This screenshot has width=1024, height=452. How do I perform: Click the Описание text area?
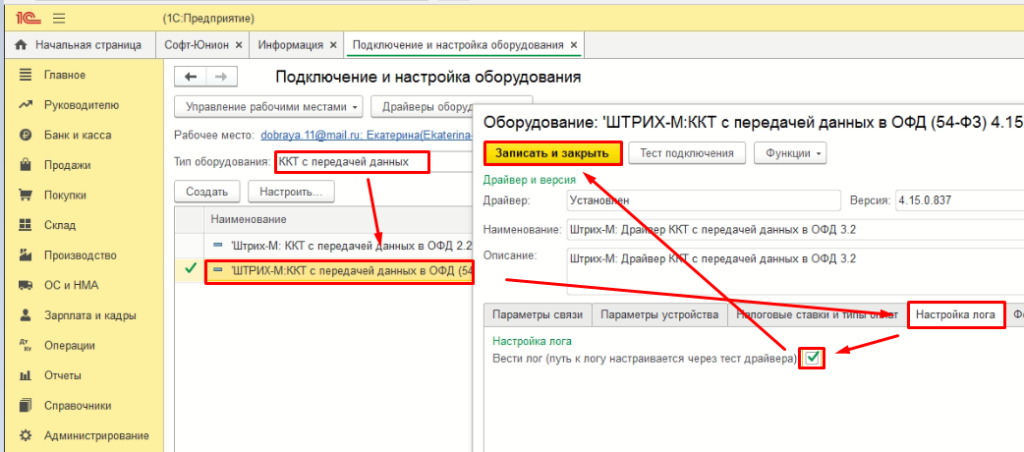[795, 270]
